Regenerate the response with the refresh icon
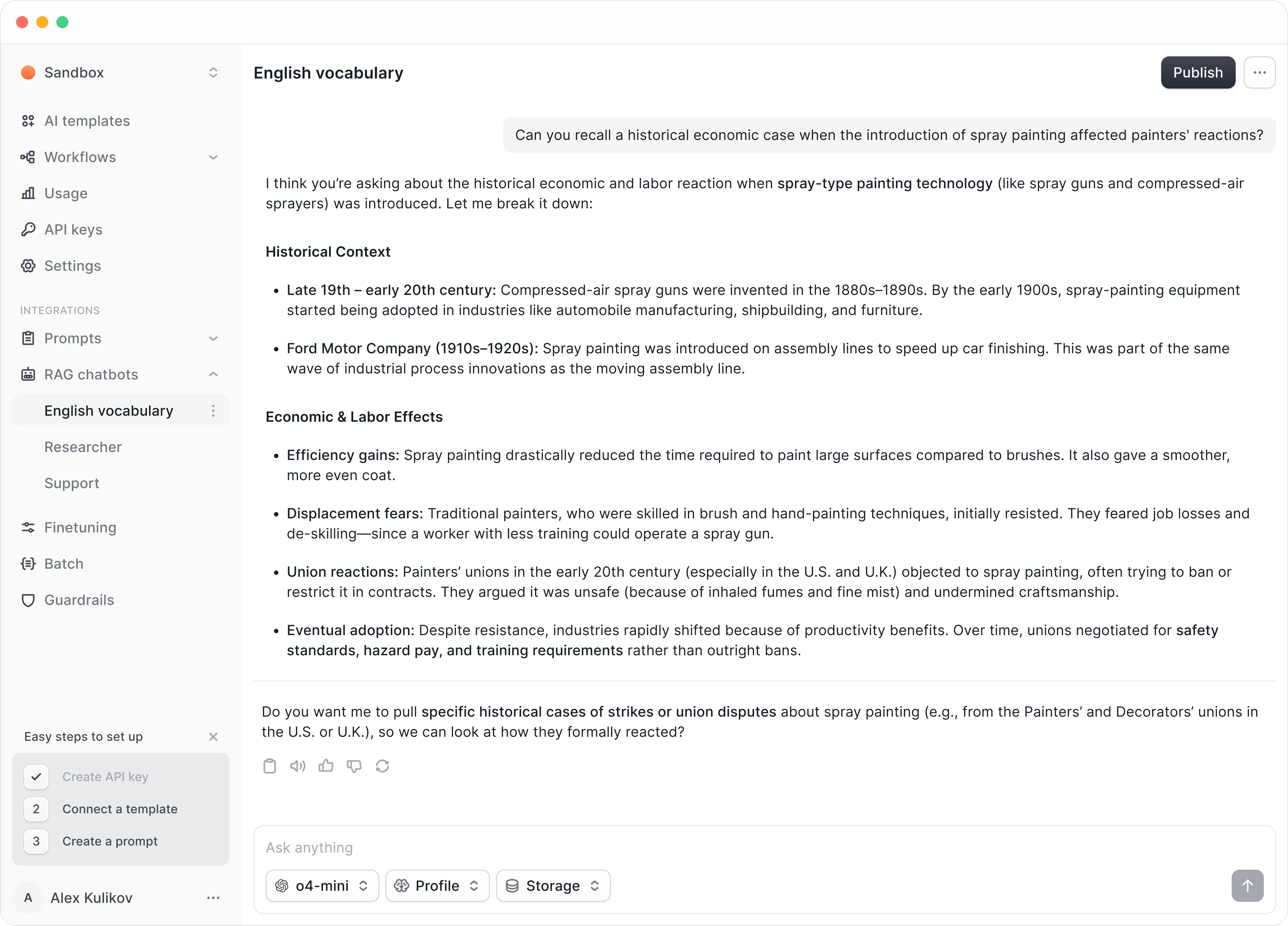Image resolution: width=1288 pixels, height=926 pixels. coord(382,766)
